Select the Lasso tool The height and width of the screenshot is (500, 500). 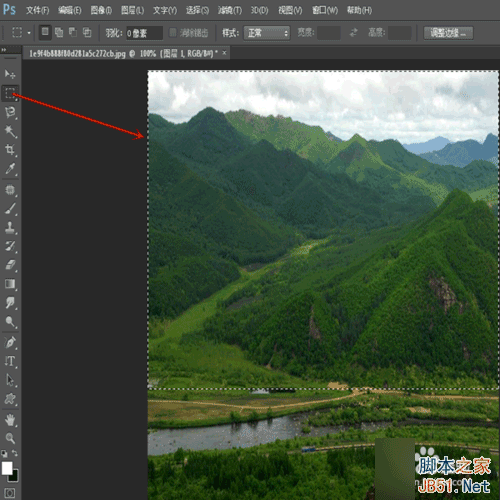pos(10,112)
